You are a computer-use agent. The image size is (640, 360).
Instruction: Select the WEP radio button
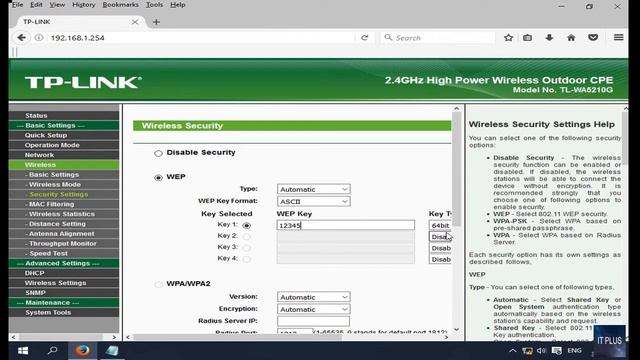pos(158,178)
